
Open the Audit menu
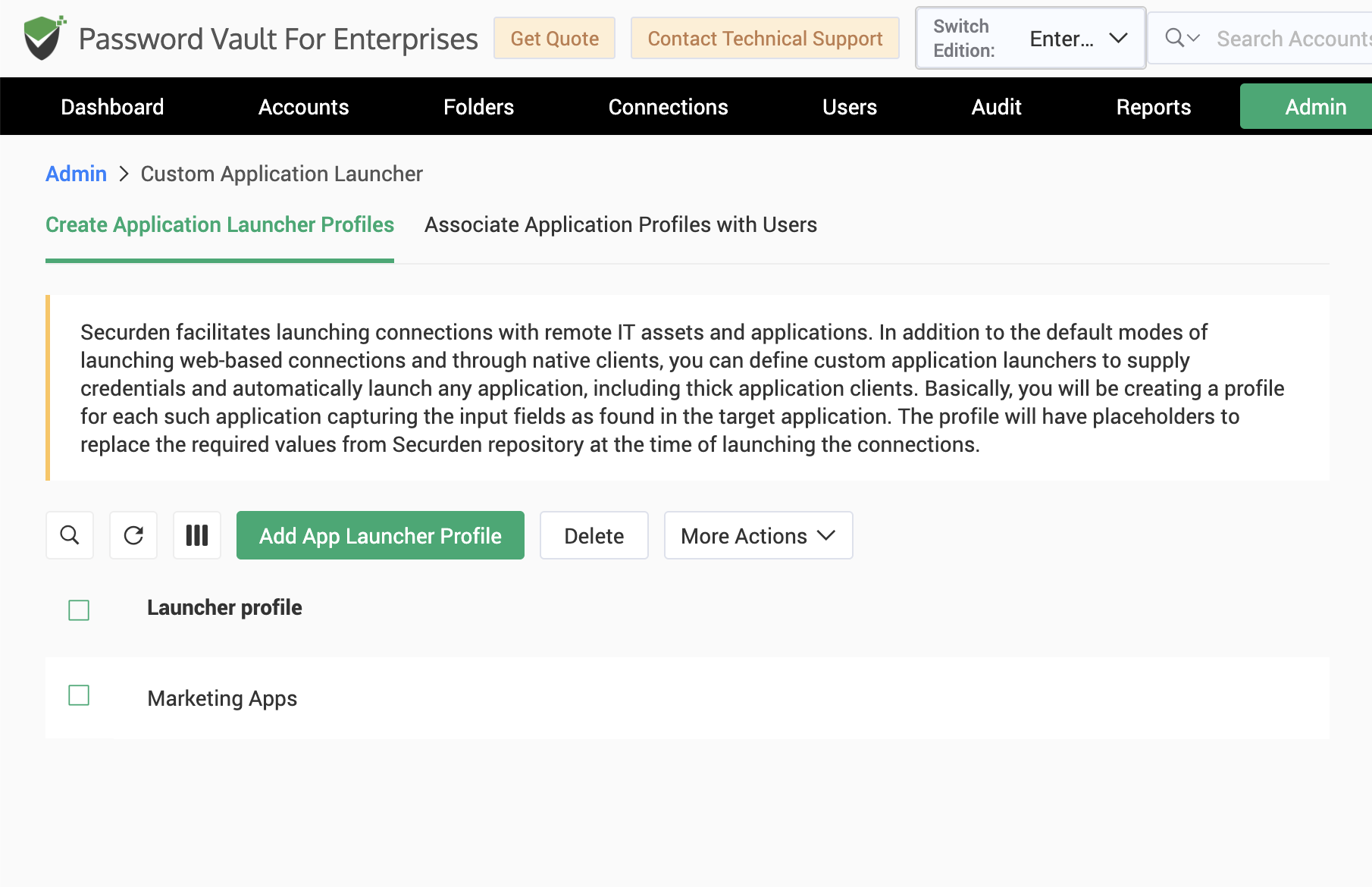click(x=997, y=107)
